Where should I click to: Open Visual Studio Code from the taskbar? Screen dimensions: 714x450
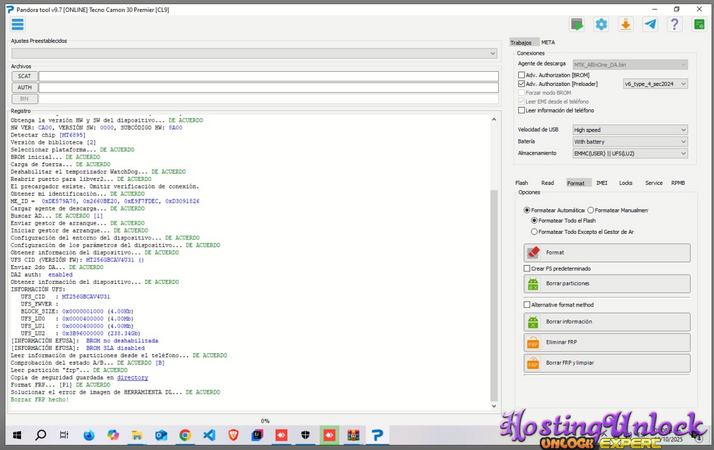[209, 436]
